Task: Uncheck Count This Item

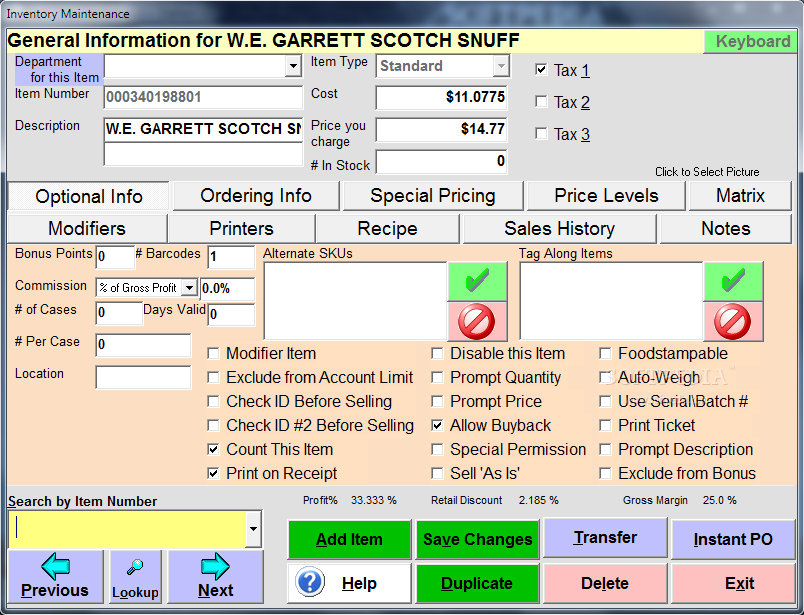Action: [x=213, y=449]
